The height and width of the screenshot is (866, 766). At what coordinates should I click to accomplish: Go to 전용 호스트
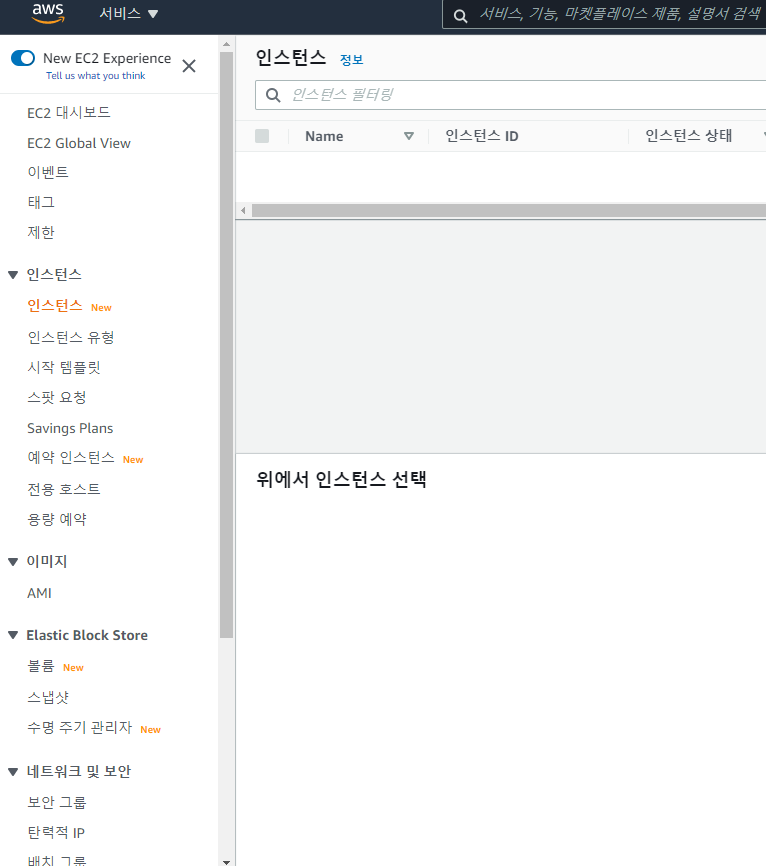pos(64,489)
